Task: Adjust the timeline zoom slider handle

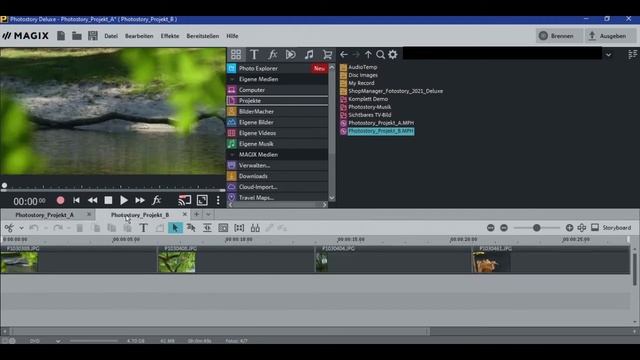Action: (537, 228)
